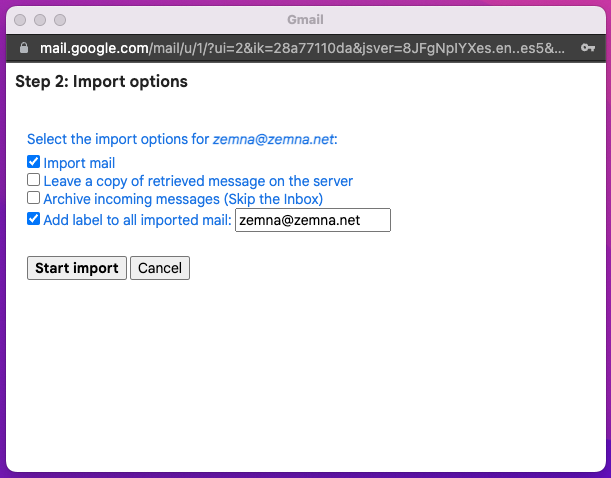Click the Cancel button
Viewport: 611px width, 478px height.
coord(160,268)
